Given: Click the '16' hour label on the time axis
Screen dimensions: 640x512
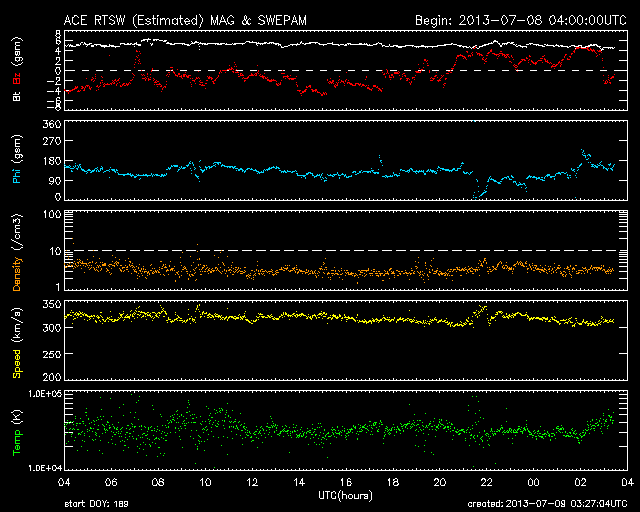Looking at the screenshot, I should [346, 483].
